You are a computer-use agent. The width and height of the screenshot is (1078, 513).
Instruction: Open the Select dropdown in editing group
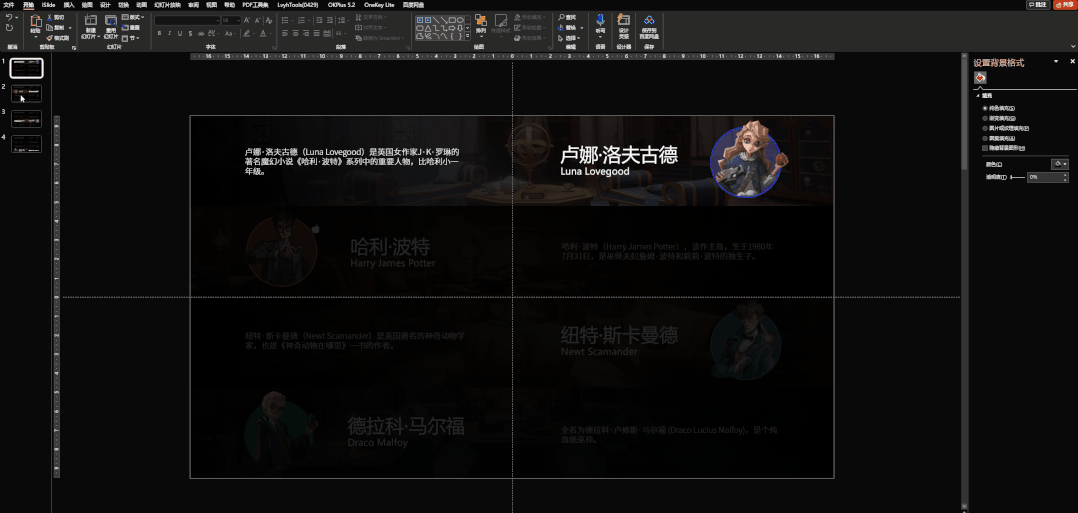pyautogui.click(x=570, y=38)
